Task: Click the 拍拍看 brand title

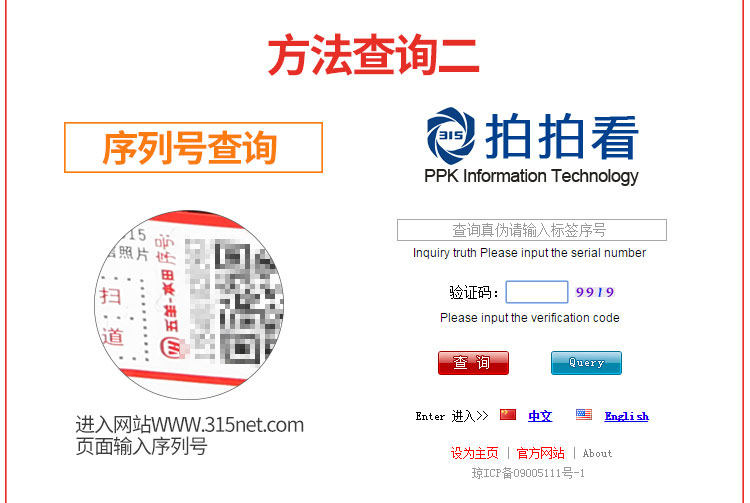Action: pyautogui.click(x=562, y=137)
